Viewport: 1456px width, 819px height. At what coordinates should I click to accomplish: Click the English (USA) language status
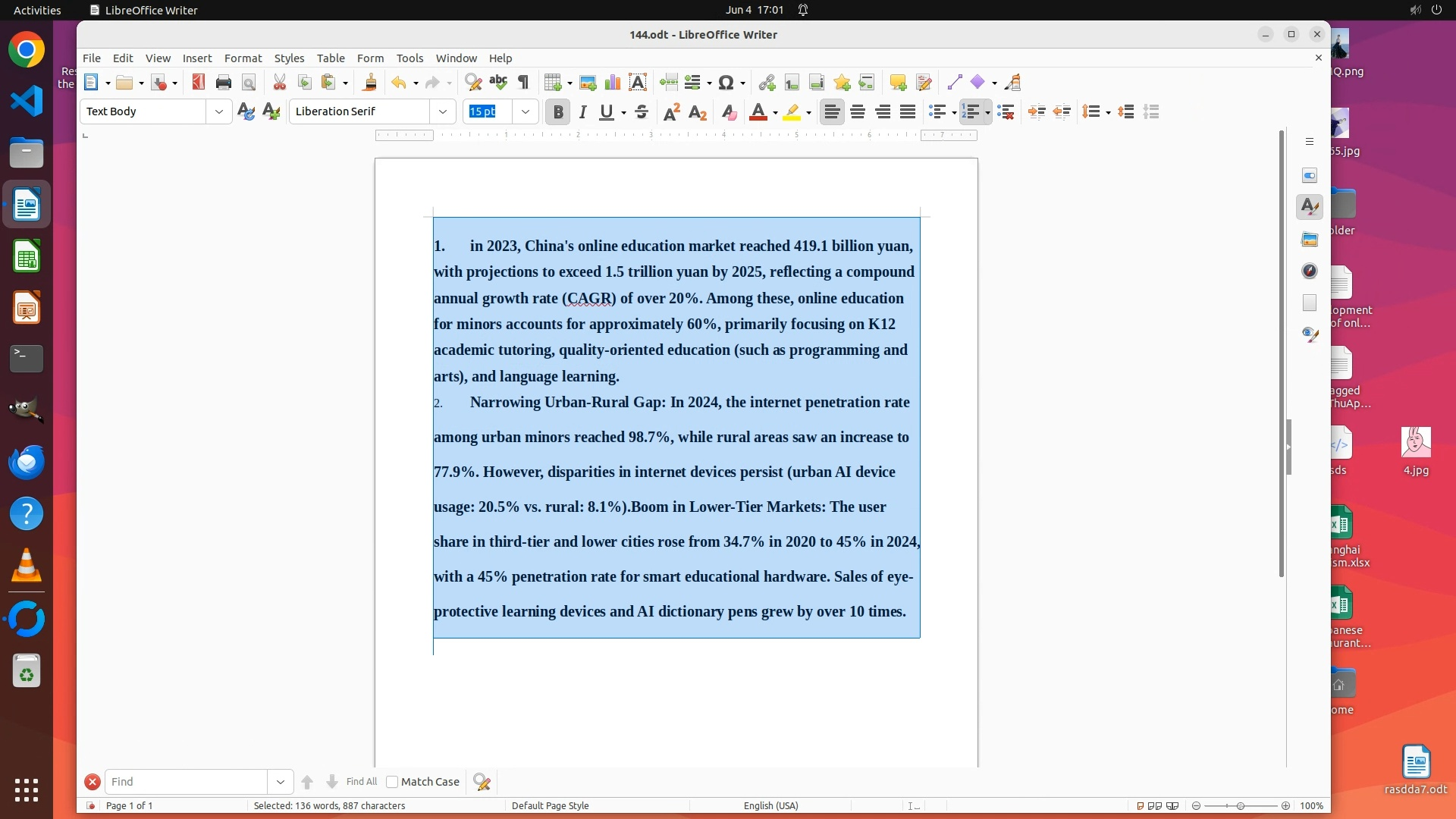pyautogui.click(x=770, y=805)
